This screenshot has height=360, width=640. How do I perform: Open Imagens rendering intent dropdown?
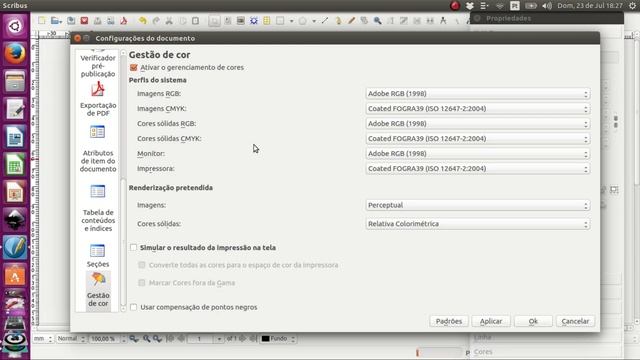coord(478,205)
